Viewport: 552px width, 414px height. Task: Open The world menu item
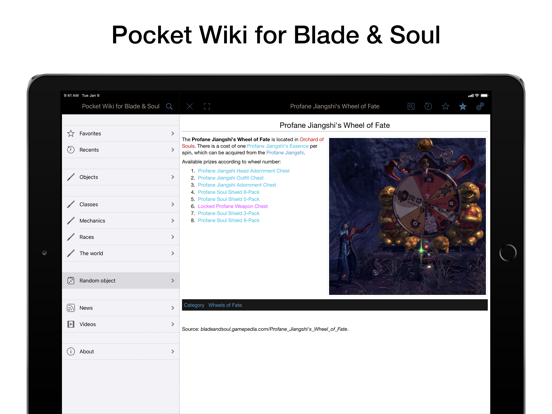click(x=121, y=253)
